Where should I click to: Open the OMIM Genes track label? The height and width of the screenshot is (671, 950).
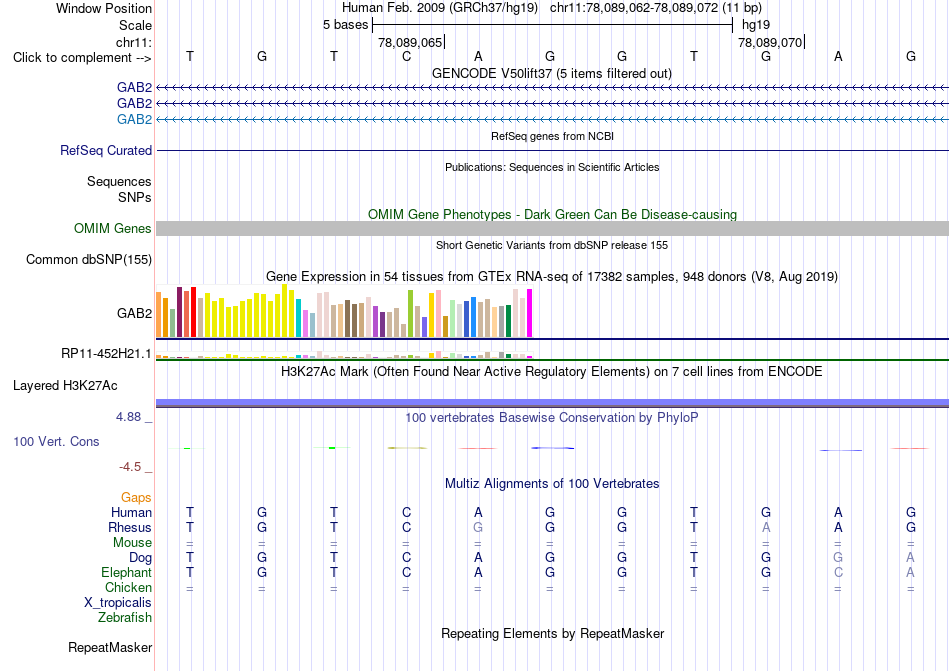tap(113, 228)
